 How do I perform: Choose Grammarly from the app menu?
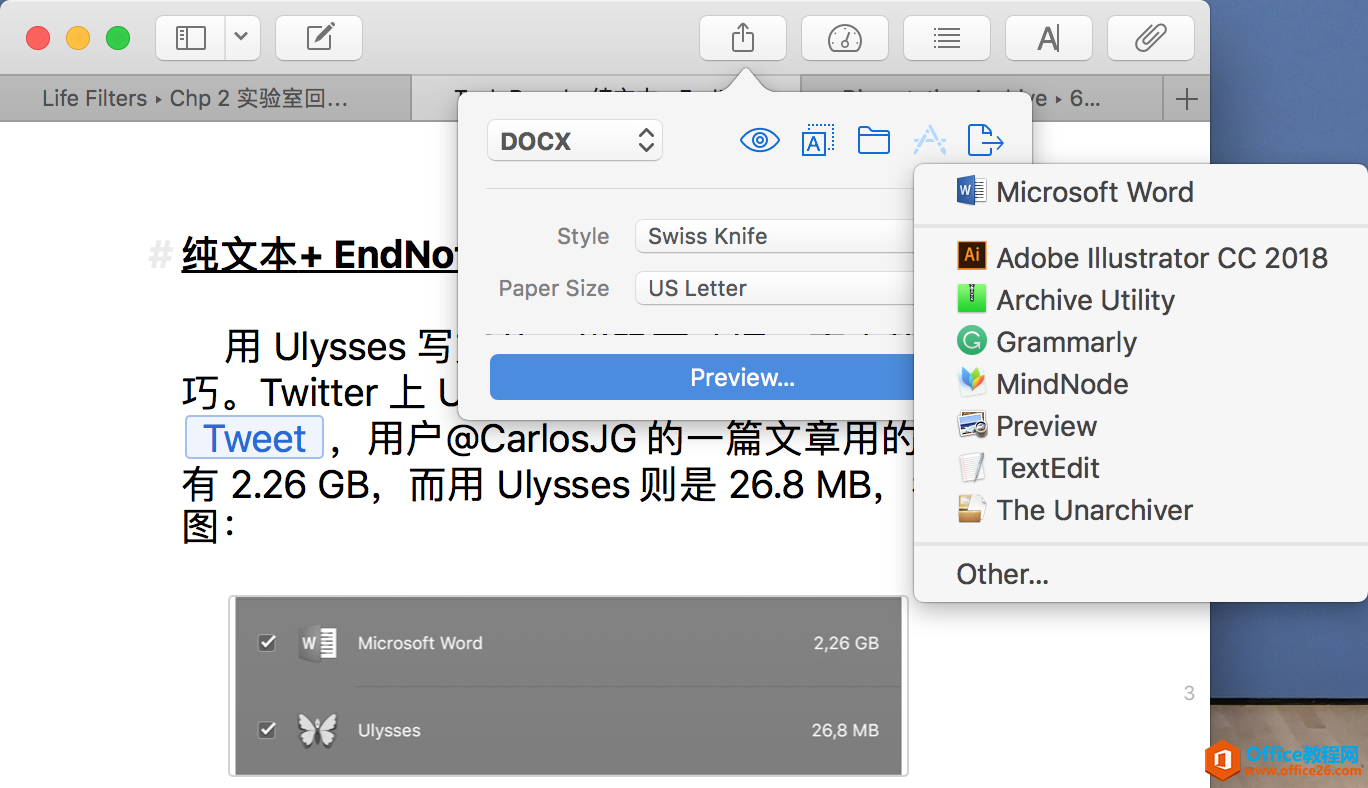[x=1141, y=342]
